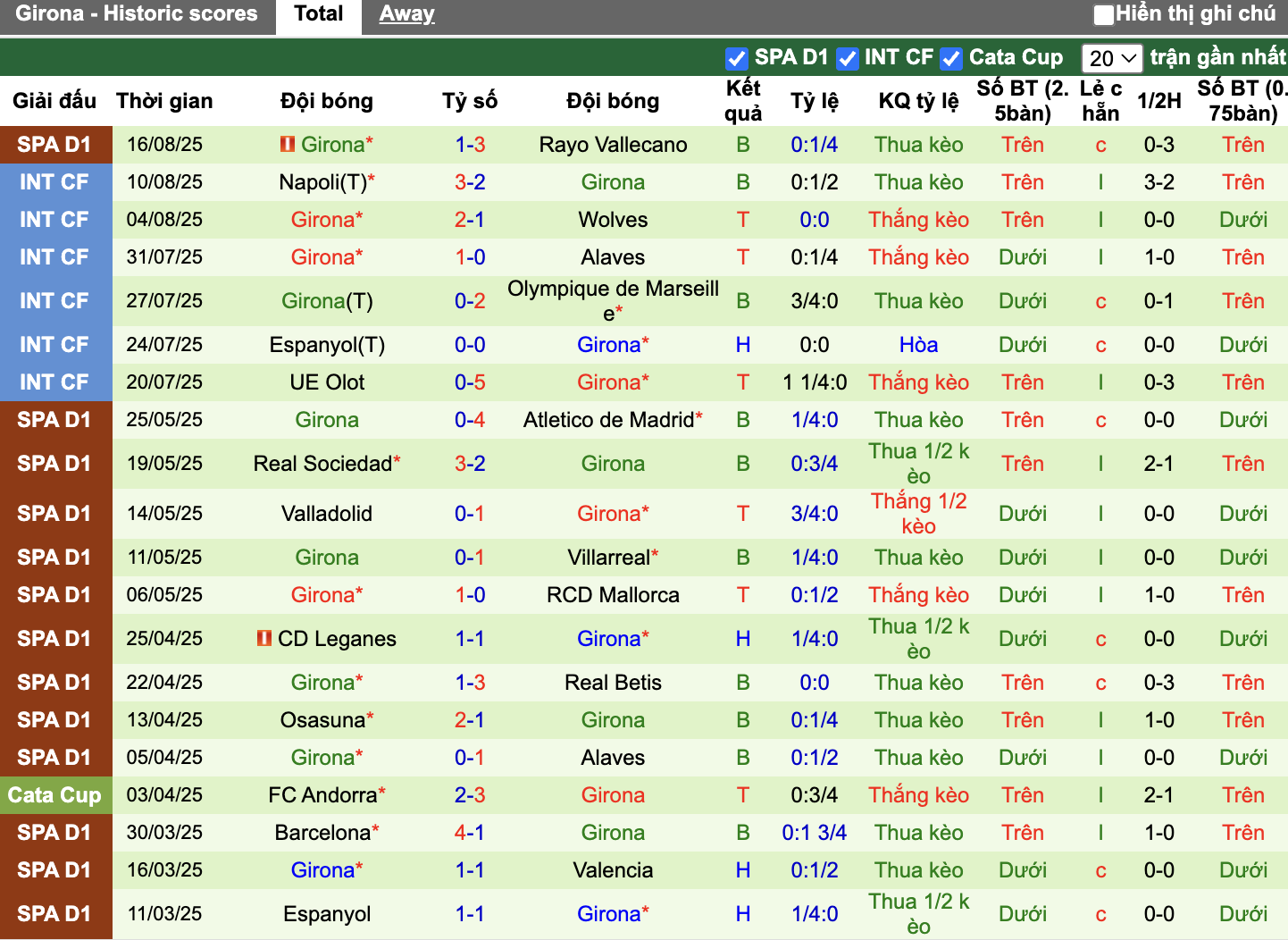
Task: Select team RCD Mallorca
Action: tap(613, 595)
